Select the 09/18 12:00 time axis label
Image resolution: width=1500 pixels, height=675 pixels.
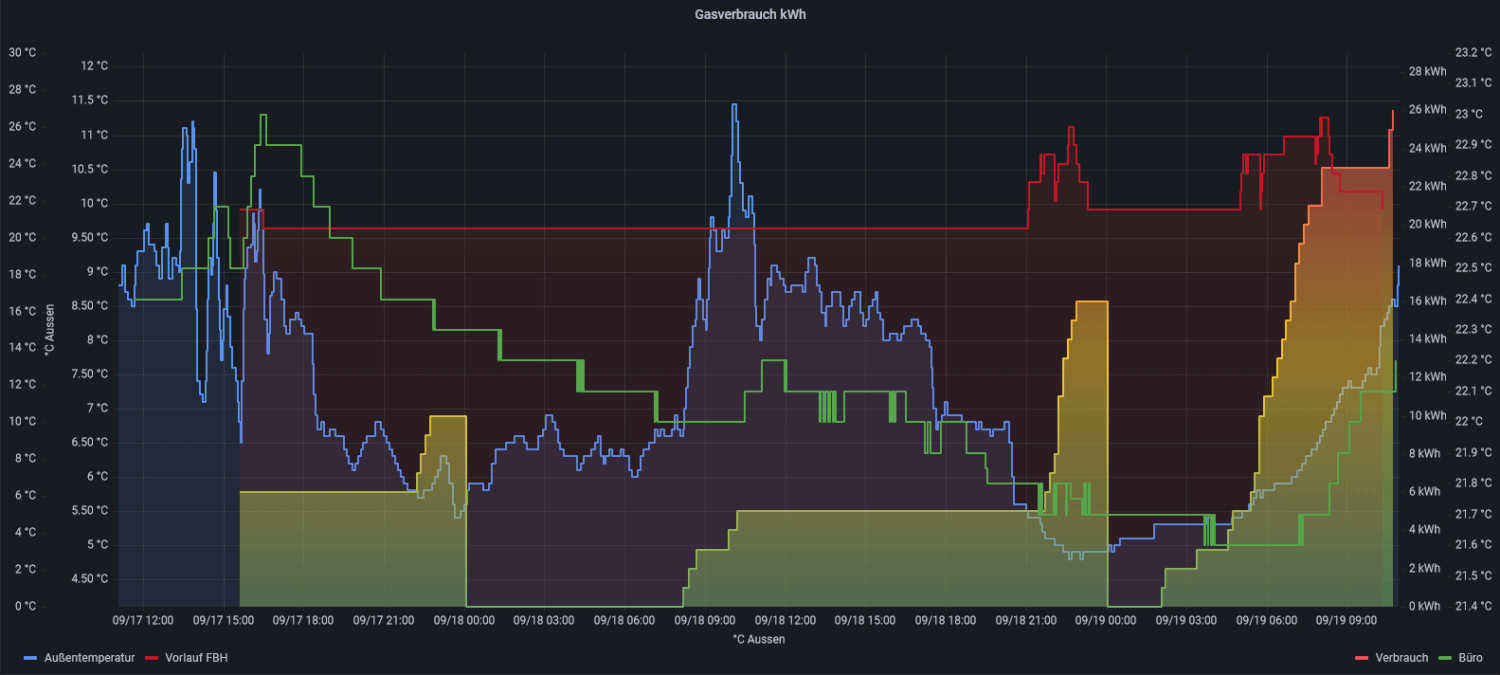click(785, 620)
